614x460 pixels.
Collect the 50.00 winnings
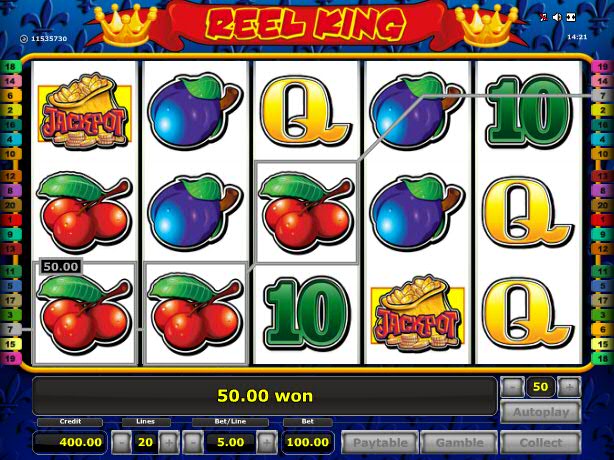coord(541,443)
